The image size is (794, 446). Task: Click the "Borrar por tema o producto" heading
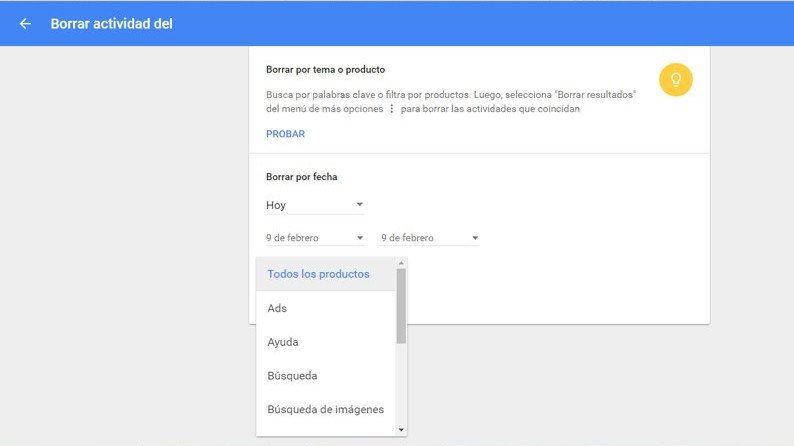(325, 70)
